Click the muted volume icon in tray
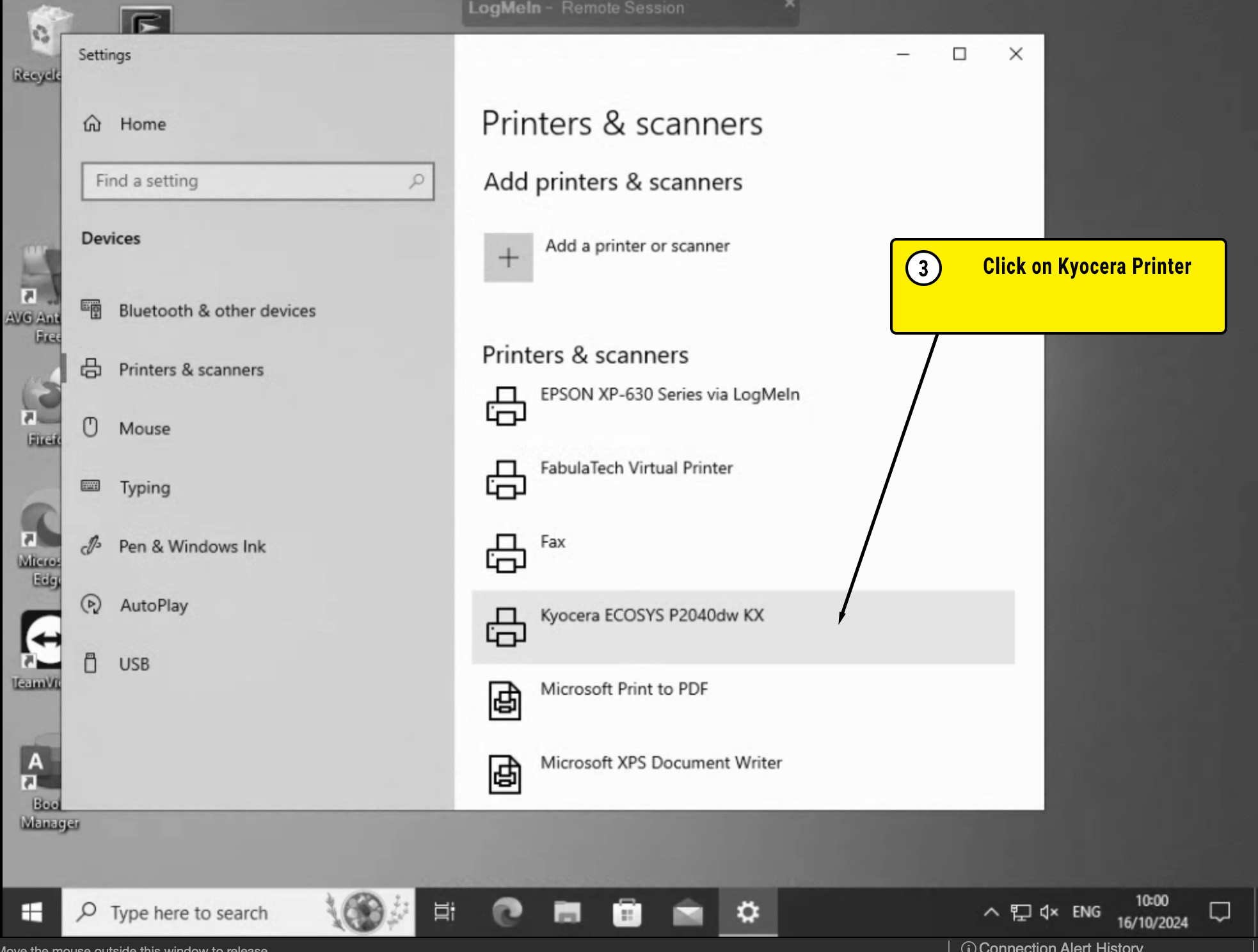 coord(1049,912)
